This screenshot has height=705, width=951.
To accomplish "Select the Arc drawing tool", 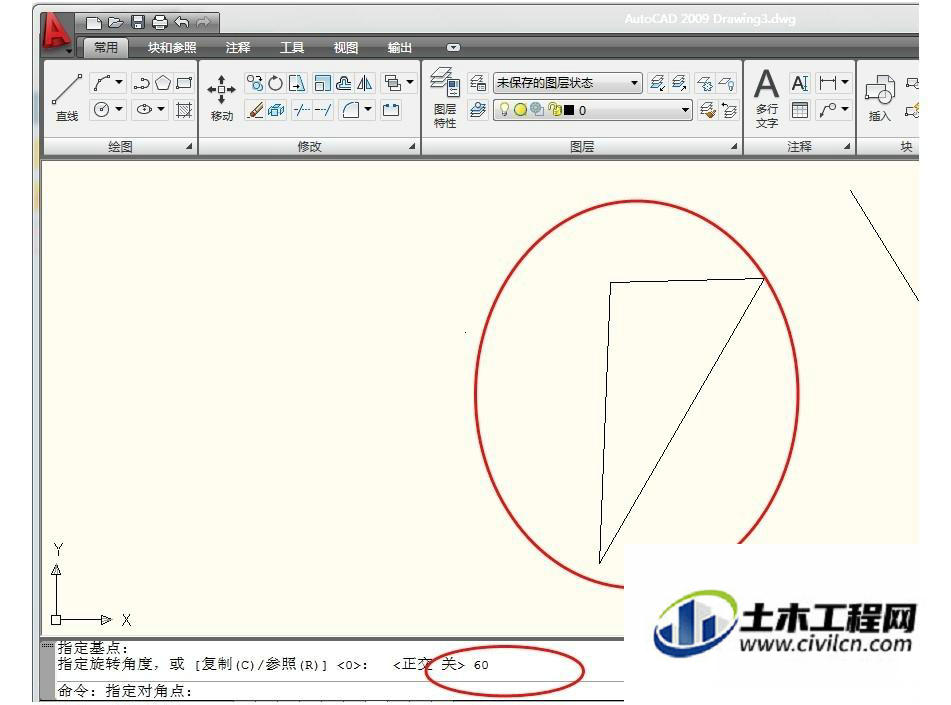I will (x=102, y=83).
